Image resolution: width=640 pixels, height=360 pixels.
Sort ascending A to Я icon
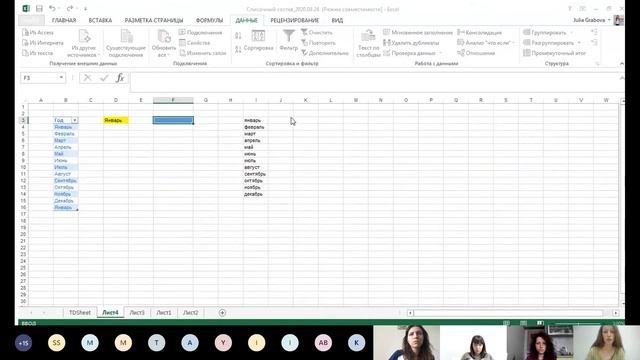pyautogui.click(x=238, y=36)
